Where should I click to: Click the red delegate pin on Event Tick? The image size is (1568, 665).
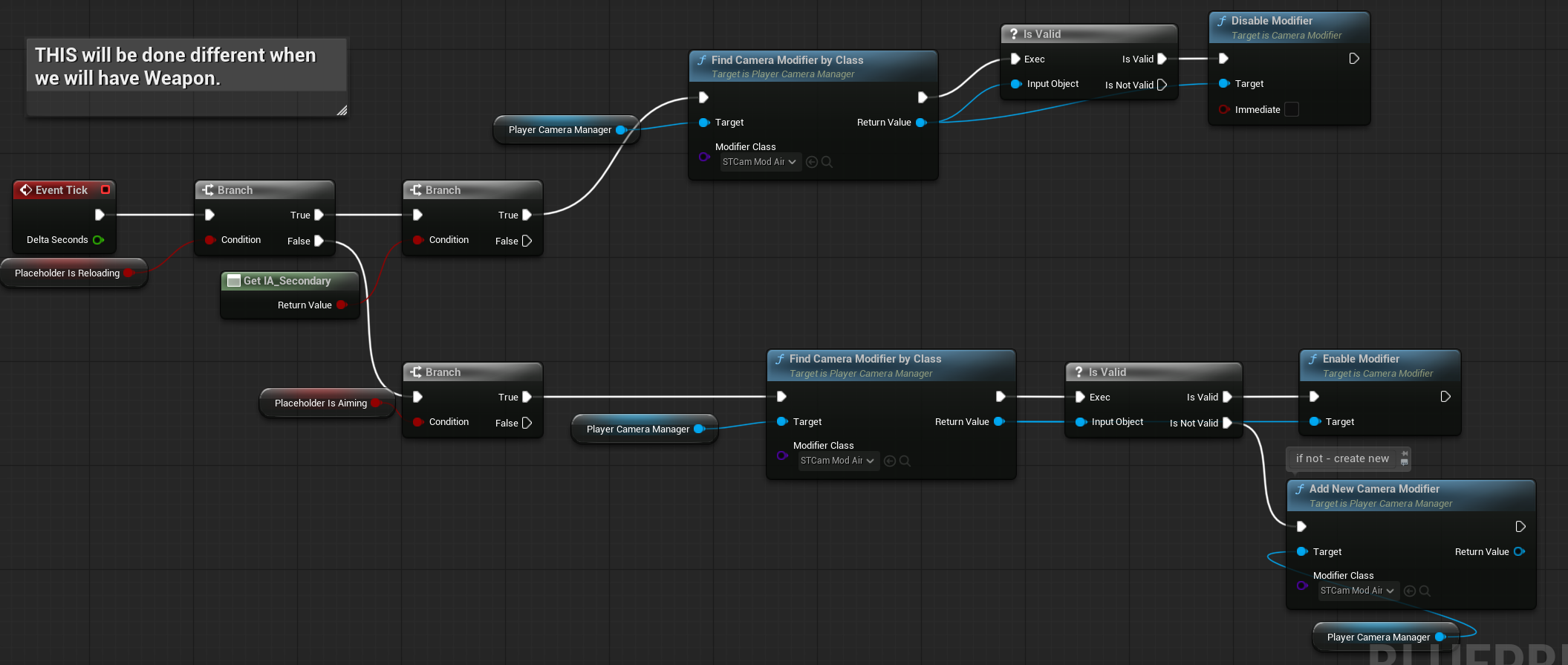105,190
